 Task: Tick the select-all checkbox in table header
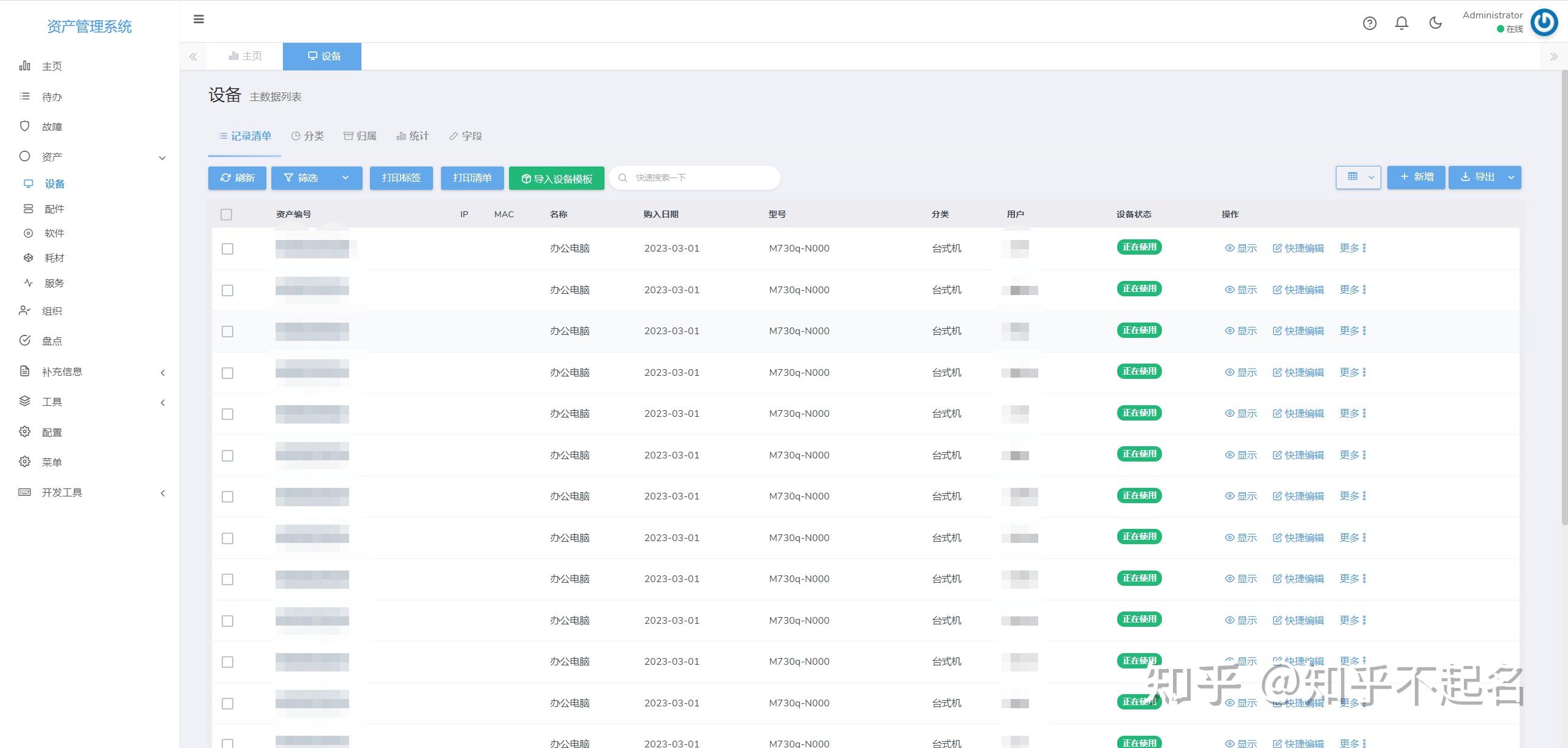click(227, 215)
